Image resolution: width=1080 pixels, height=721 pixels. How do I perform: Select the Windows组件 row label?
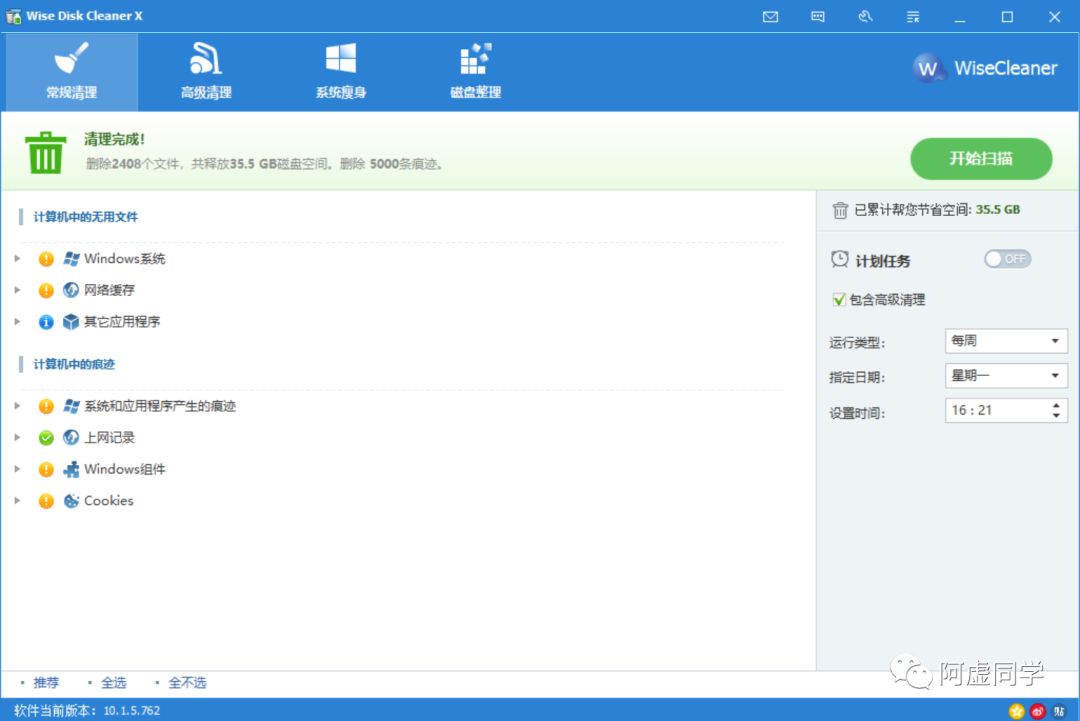[x=125, y=470]
